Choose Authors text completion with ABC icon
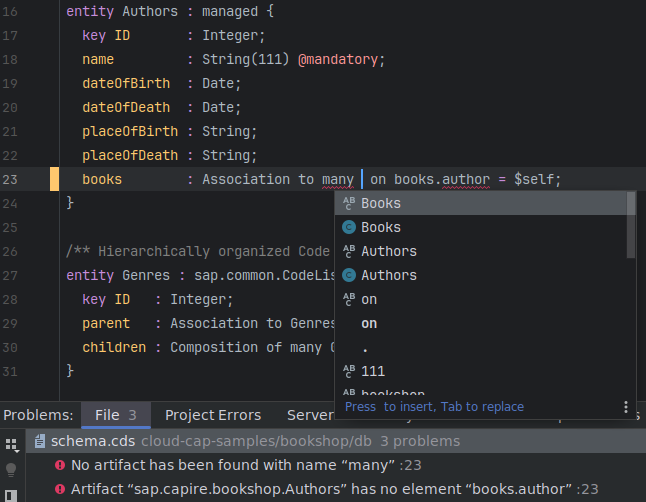The height and width of the screenshot is (502, 646). (x=480, y=251)
